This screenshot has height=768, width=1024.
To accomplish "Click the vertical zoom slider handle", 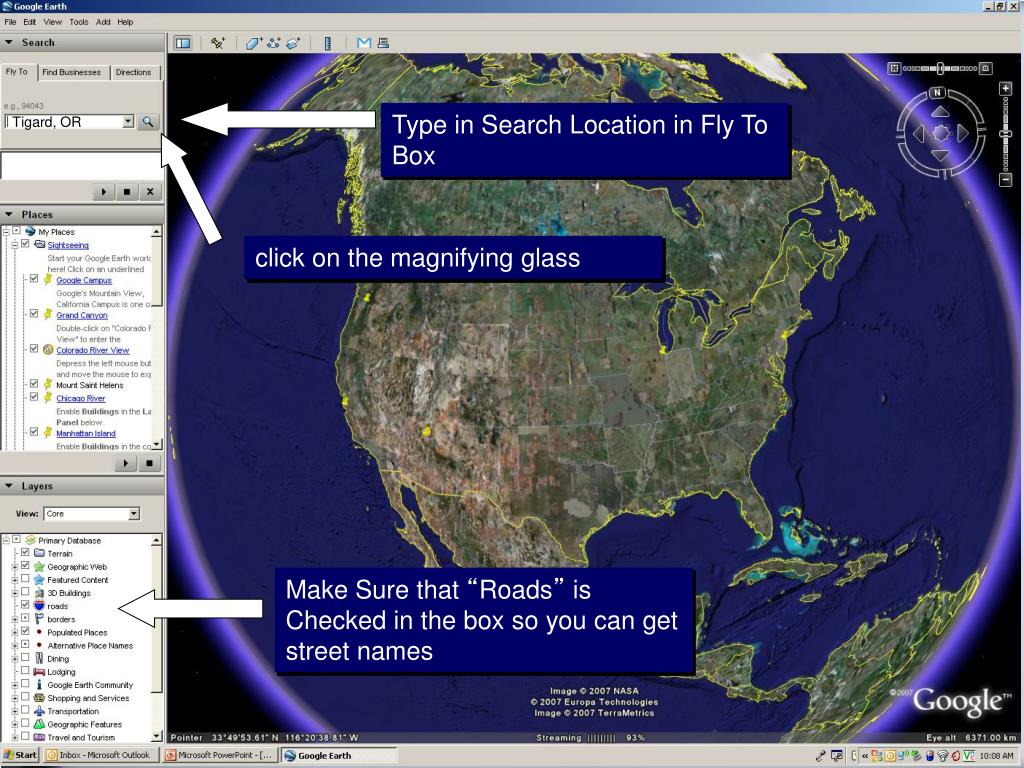I will 1006,134.
